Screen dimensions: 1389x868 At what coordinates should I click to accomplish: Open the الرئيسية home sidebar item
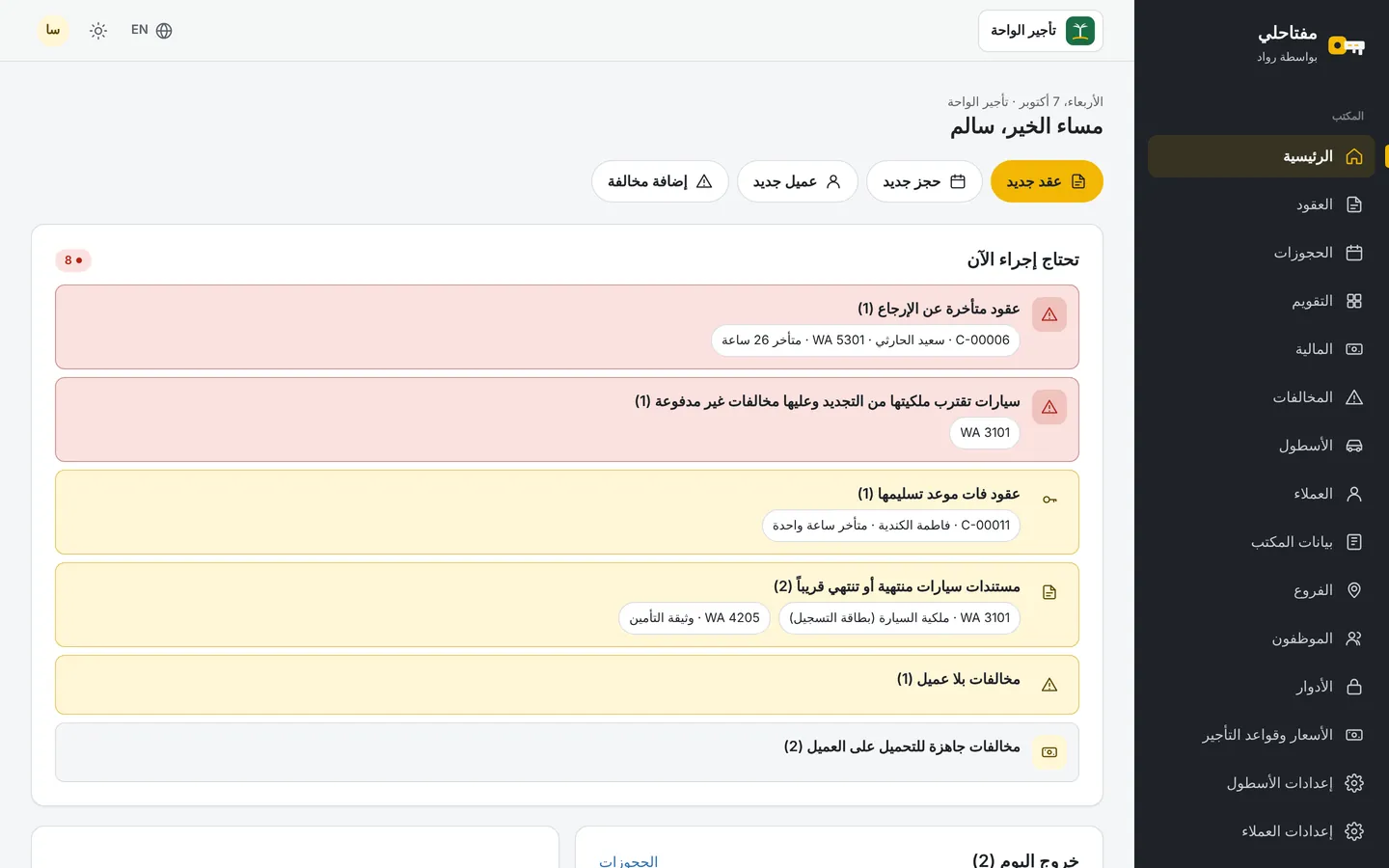pos(1262,156)
